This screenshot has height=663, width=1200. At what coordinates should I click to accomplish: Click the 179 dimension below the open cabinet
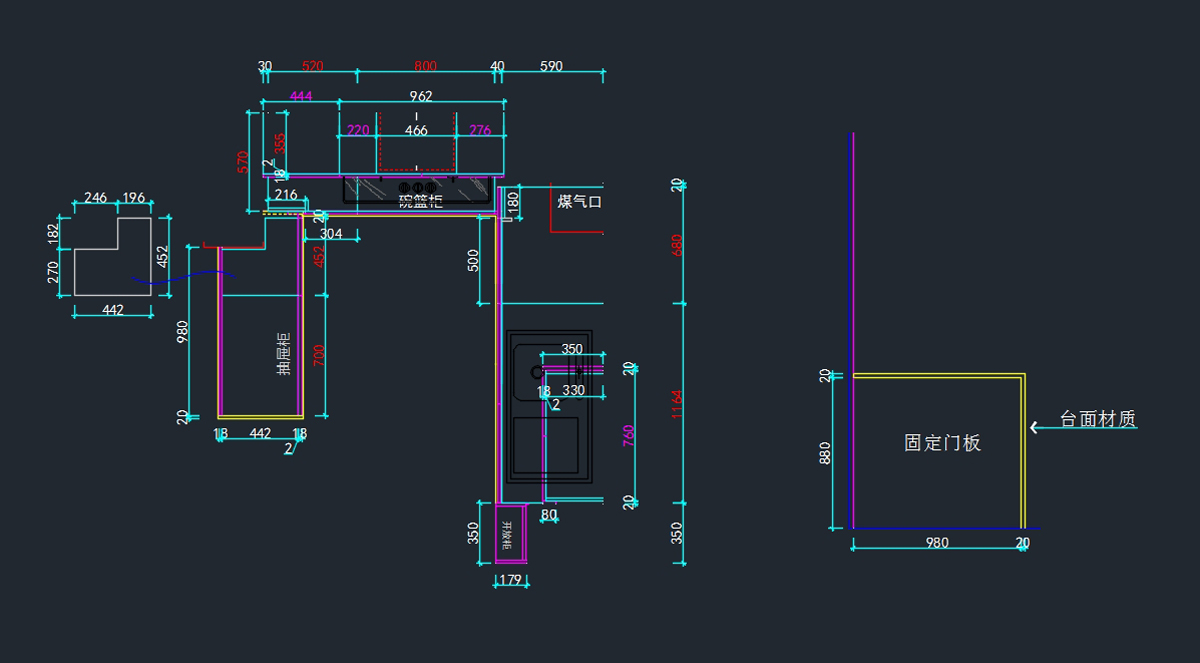pos(510,579)
